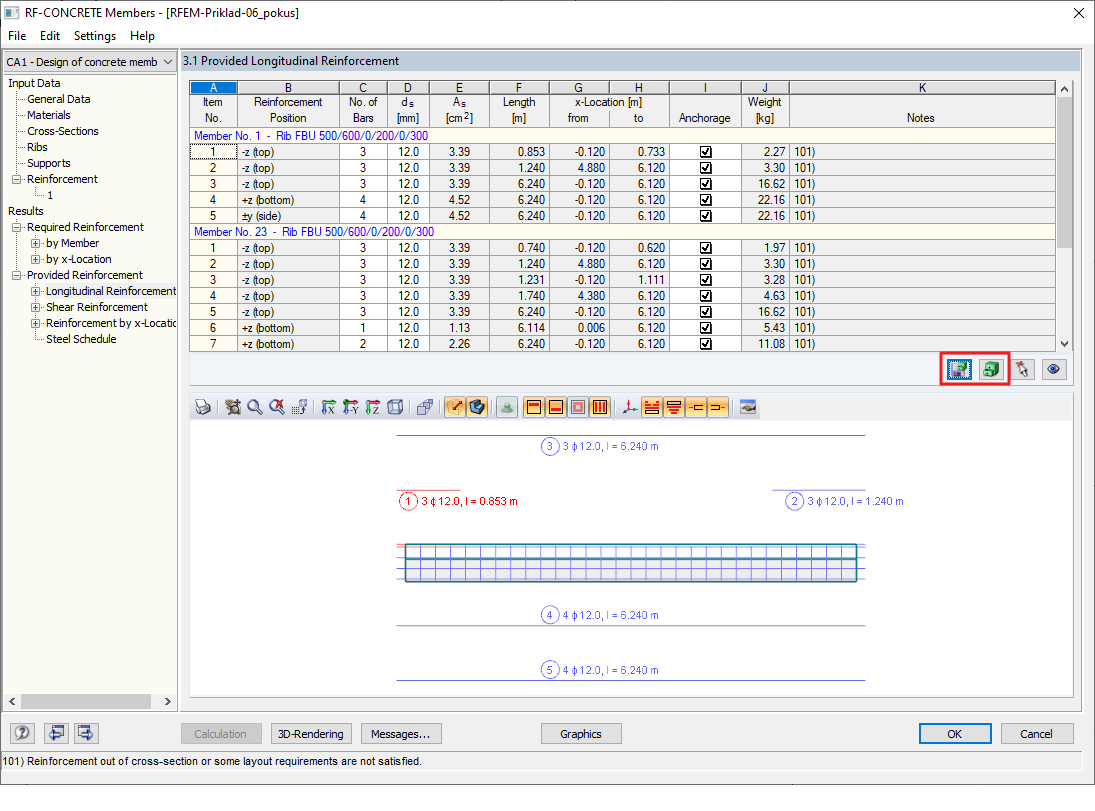Click the 3D-Rendering button
This screenshot has height=811, width=1095.
click(311, 734)
